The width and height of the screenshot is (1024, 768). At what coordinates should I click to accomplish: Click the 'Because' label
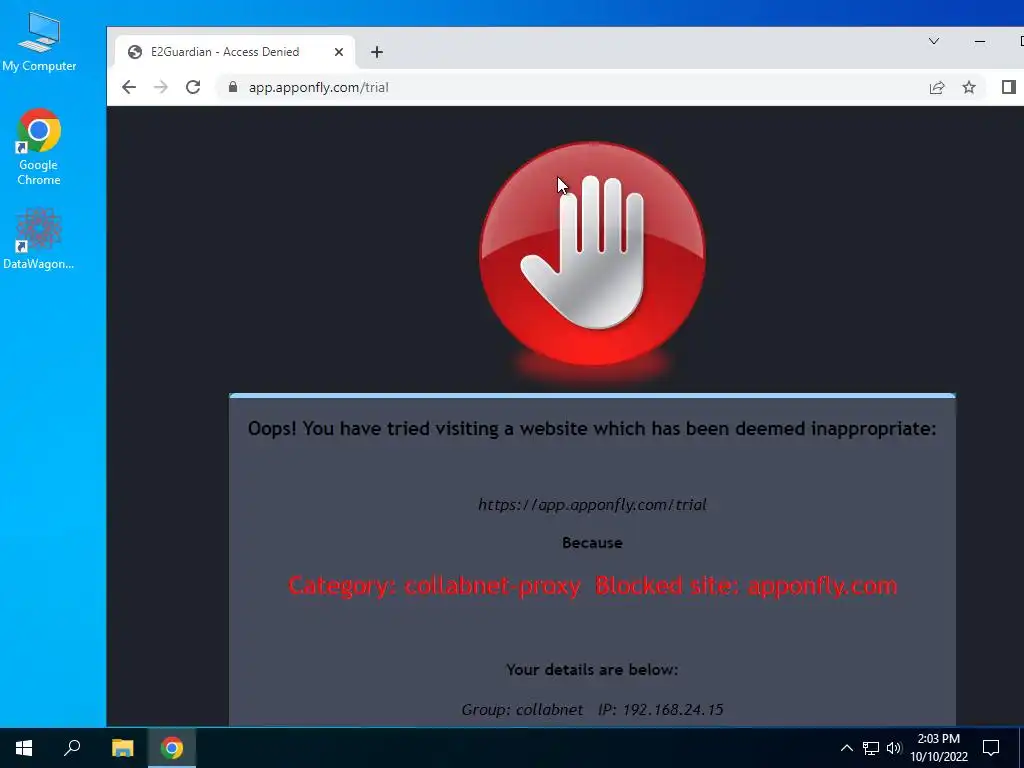point(592,543)
